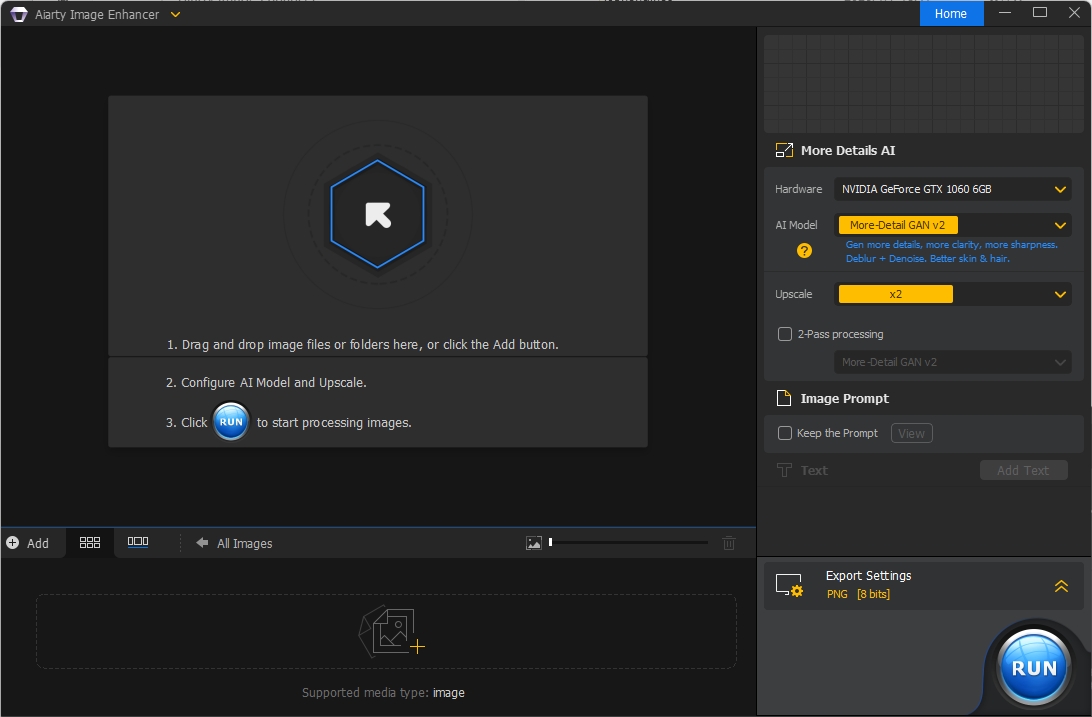Click the trash delete icon
The height and width of the screenshot is (717, 1092).
[729, 543]
